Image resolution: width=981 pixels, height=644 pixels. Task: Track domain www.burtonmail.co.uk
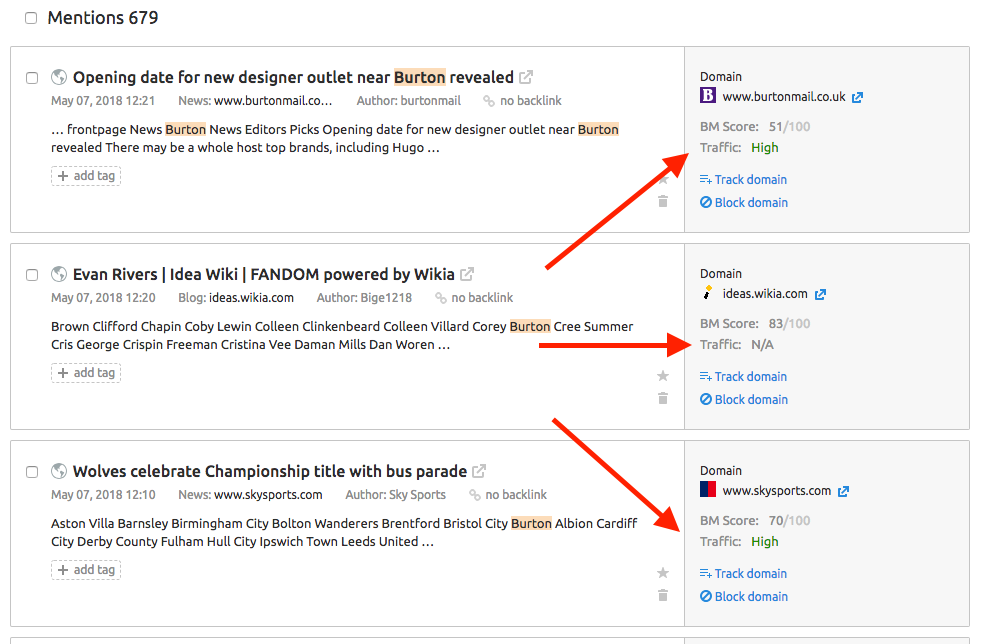pos(743,180)
